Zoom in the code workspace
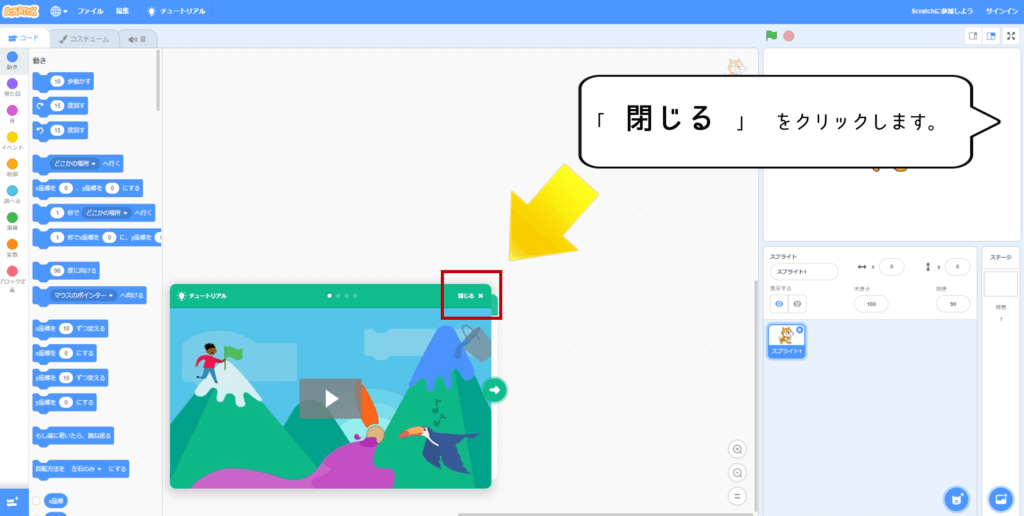 click(x=737, y=449)
